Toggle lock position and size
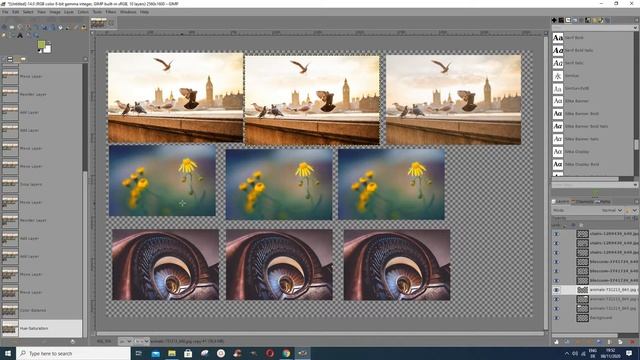The width and height of the screenshot is (640, 360). [573, 225]
